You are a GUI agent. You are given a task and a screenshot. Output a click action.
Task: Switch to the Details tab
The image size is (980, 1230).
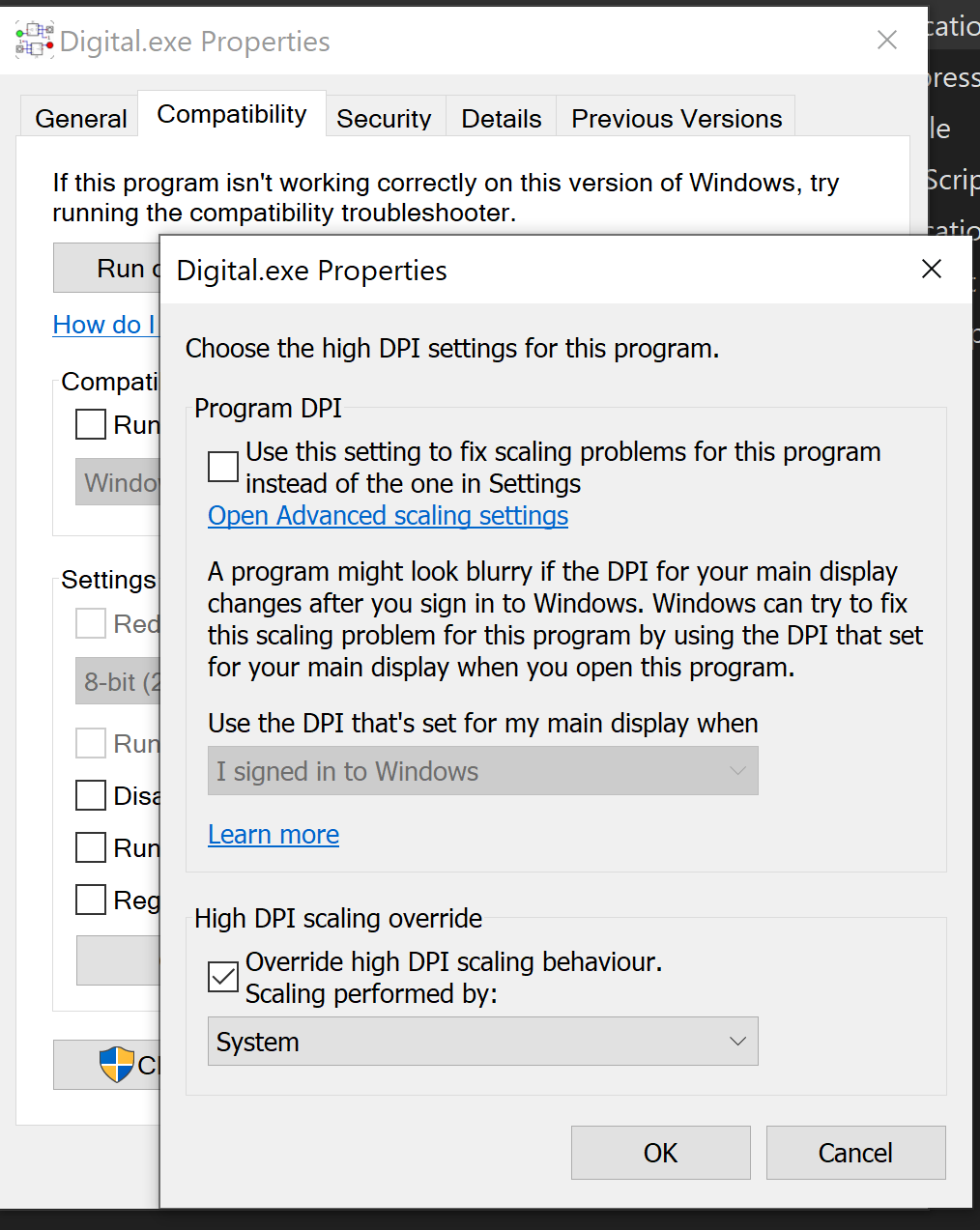tap(501, 117)
